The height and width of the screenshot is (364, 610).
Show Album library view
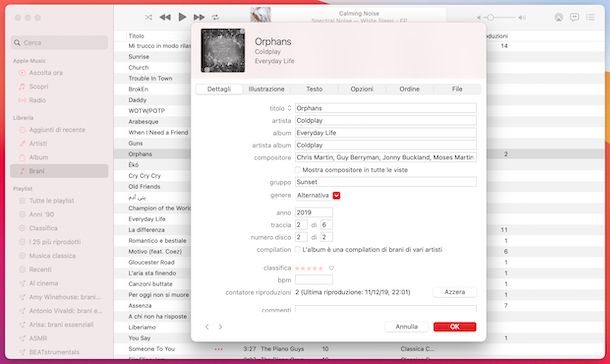38,157
